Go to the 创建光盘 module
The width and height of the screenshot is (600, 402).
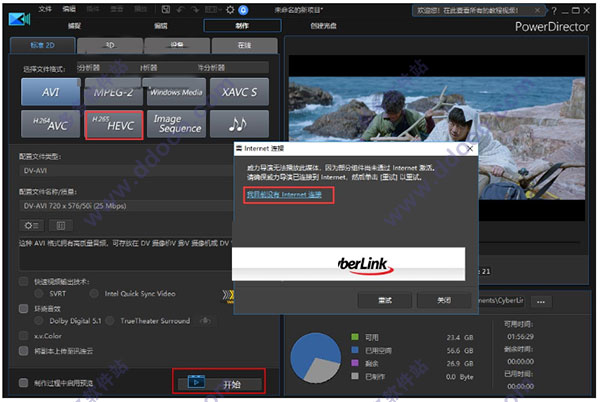(x=323, y=26)
